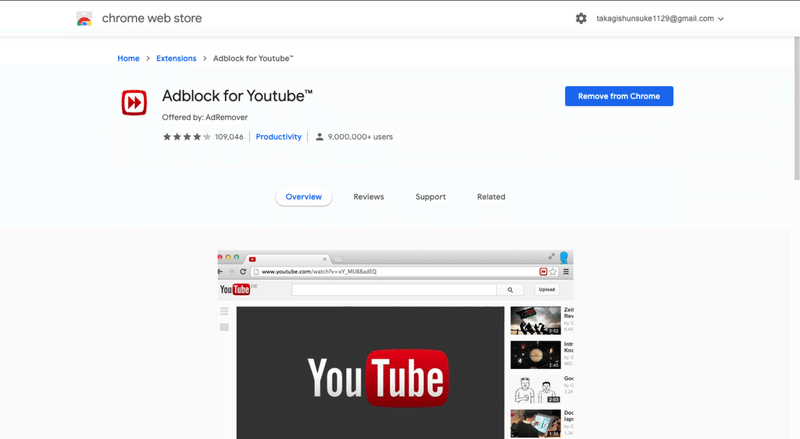Switch to the Support tab
The width and height of the screenshot is (800, 439).
(x=431, y=197)
